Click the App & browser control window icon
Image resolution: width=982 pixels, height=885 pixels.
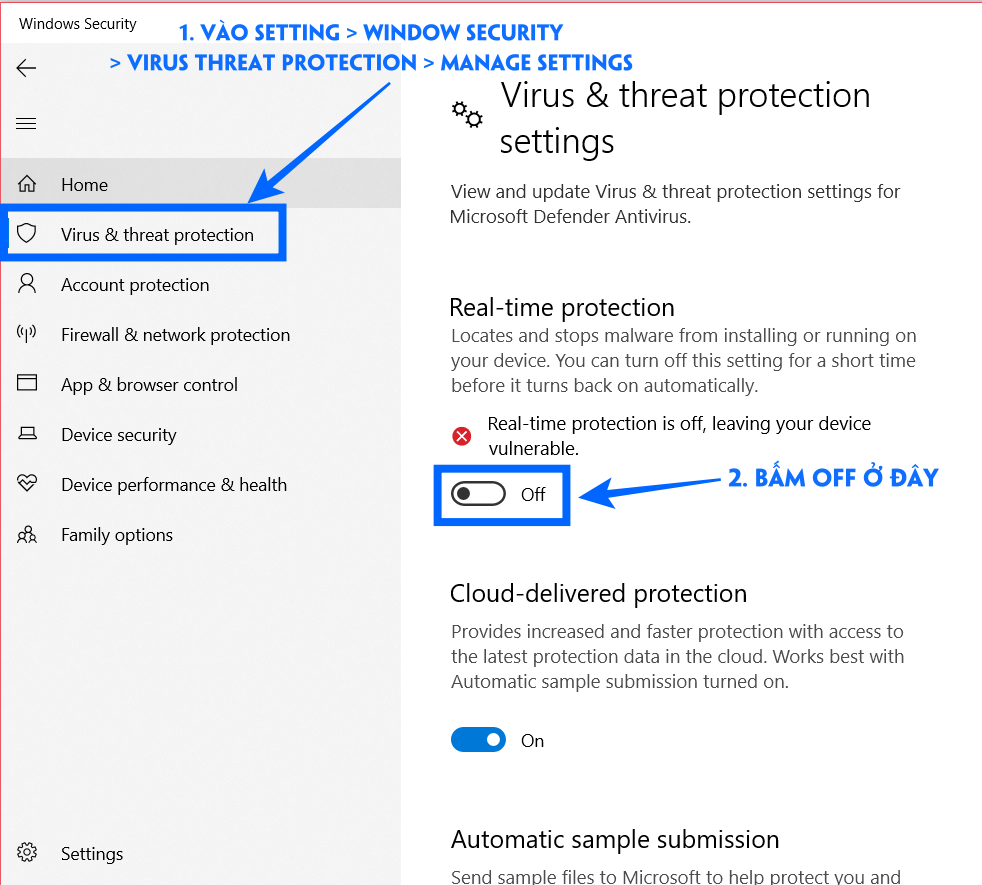27,383
